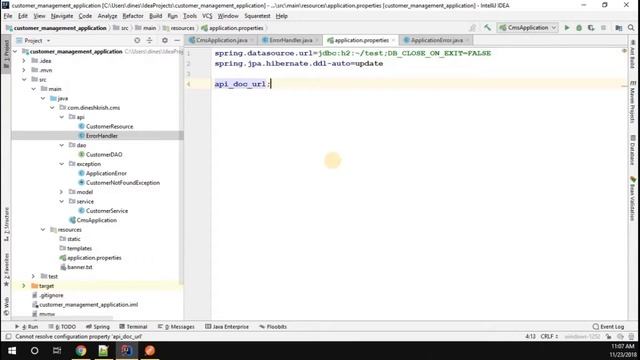Screen dimensions: 640x360
Task: Open the orange app on the taskbar
Action: coord(150,351)
